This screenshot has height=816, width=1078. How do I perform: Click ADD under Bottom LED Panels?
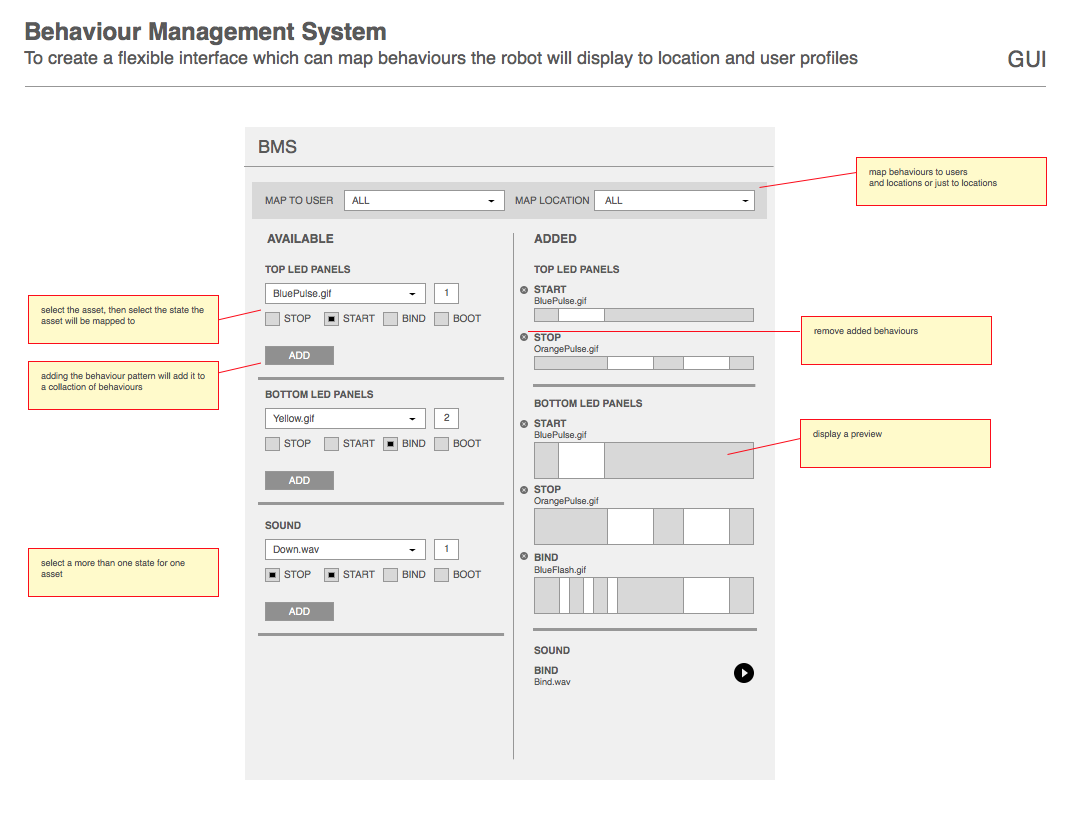(300, 481)
